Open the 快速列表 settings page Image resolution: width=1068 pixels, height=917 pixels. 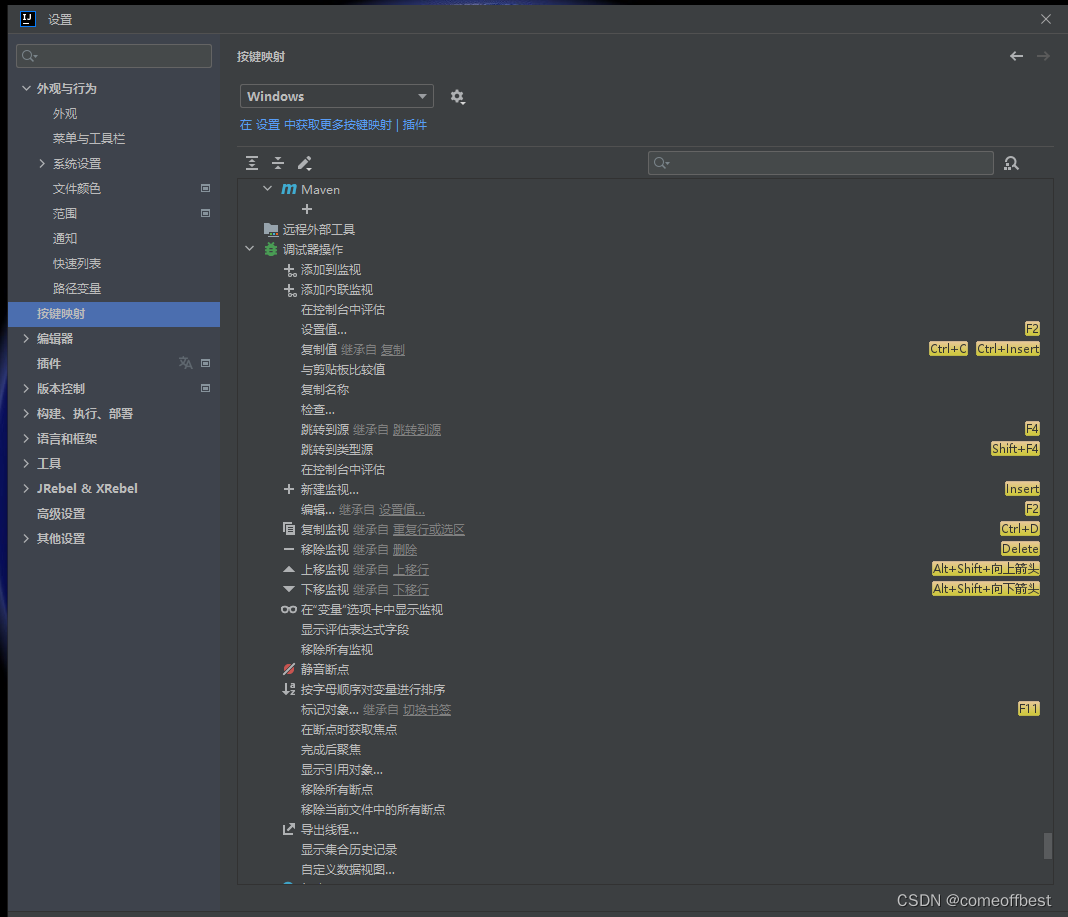coord(77,264)
